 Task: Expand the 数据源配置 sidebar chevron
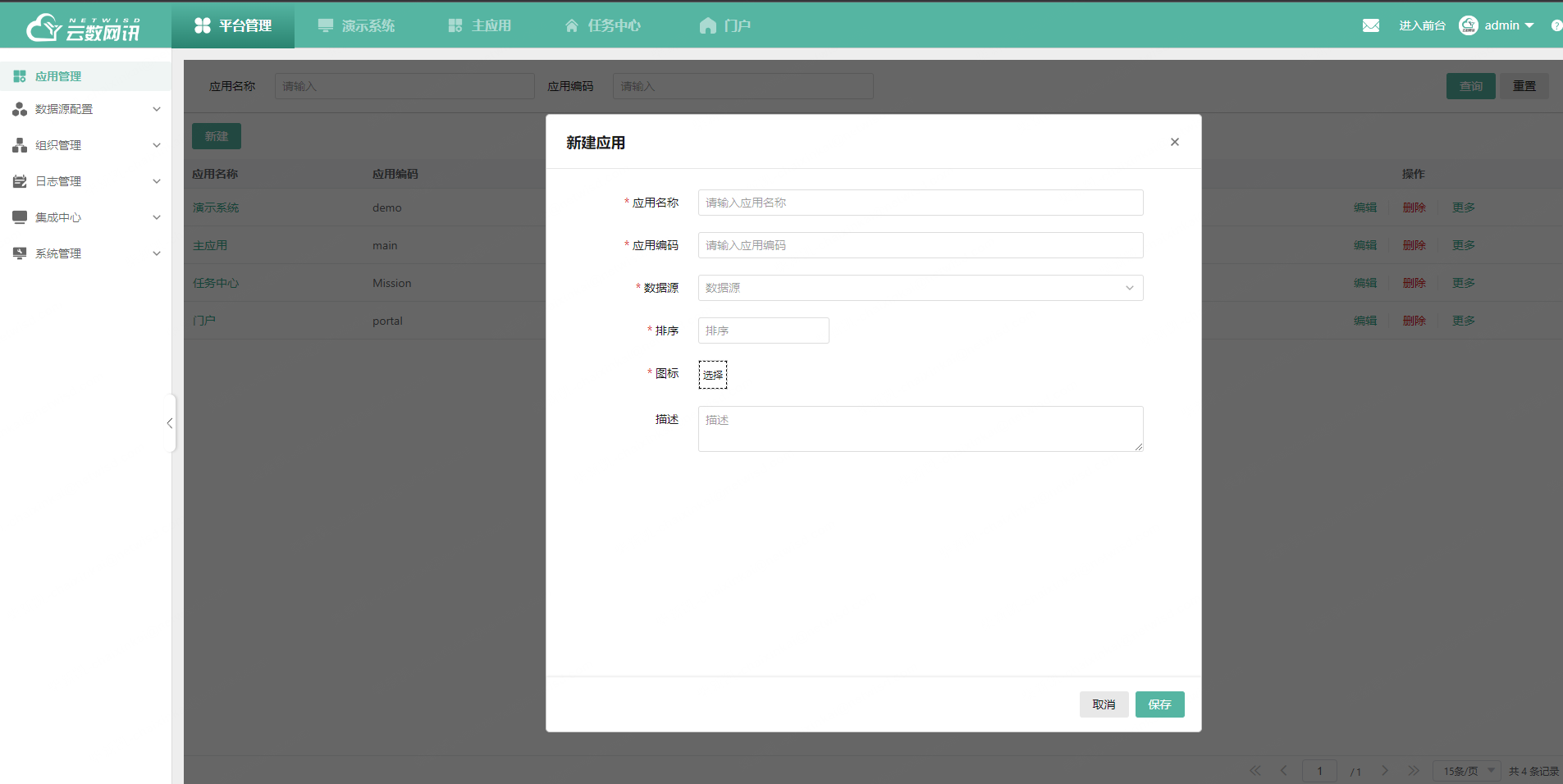[x=156, y=109]
